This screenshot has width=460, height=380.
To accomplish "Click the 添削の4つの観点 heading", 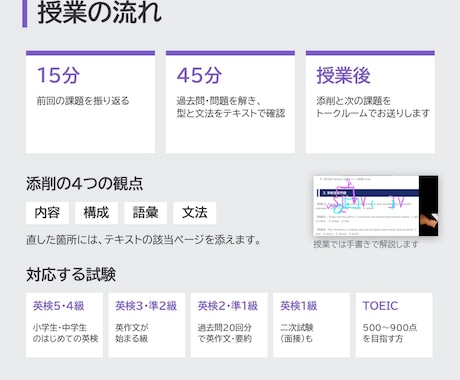I will click(x=85, y=183).
